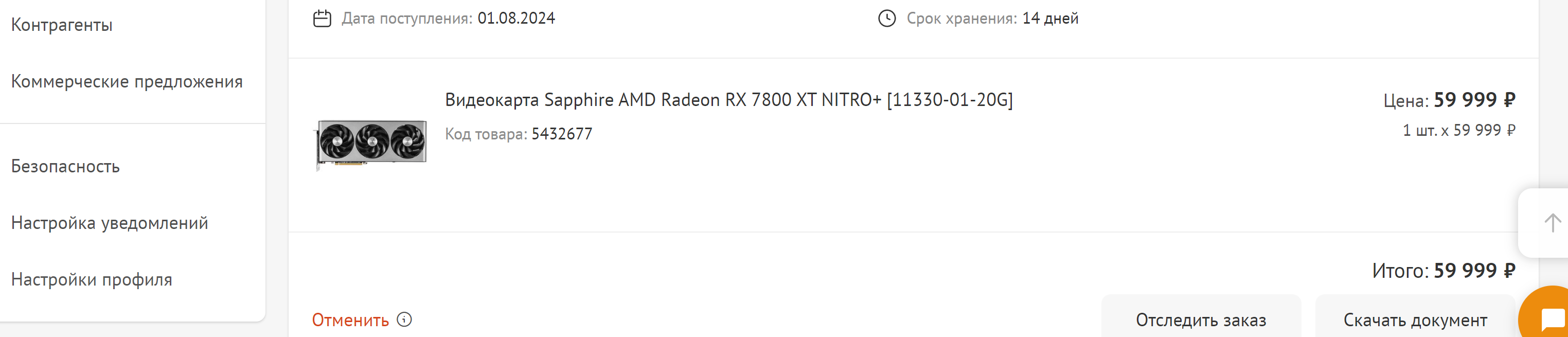
Task: Select Безопасность in the sidebar menu
Action: 66,167
